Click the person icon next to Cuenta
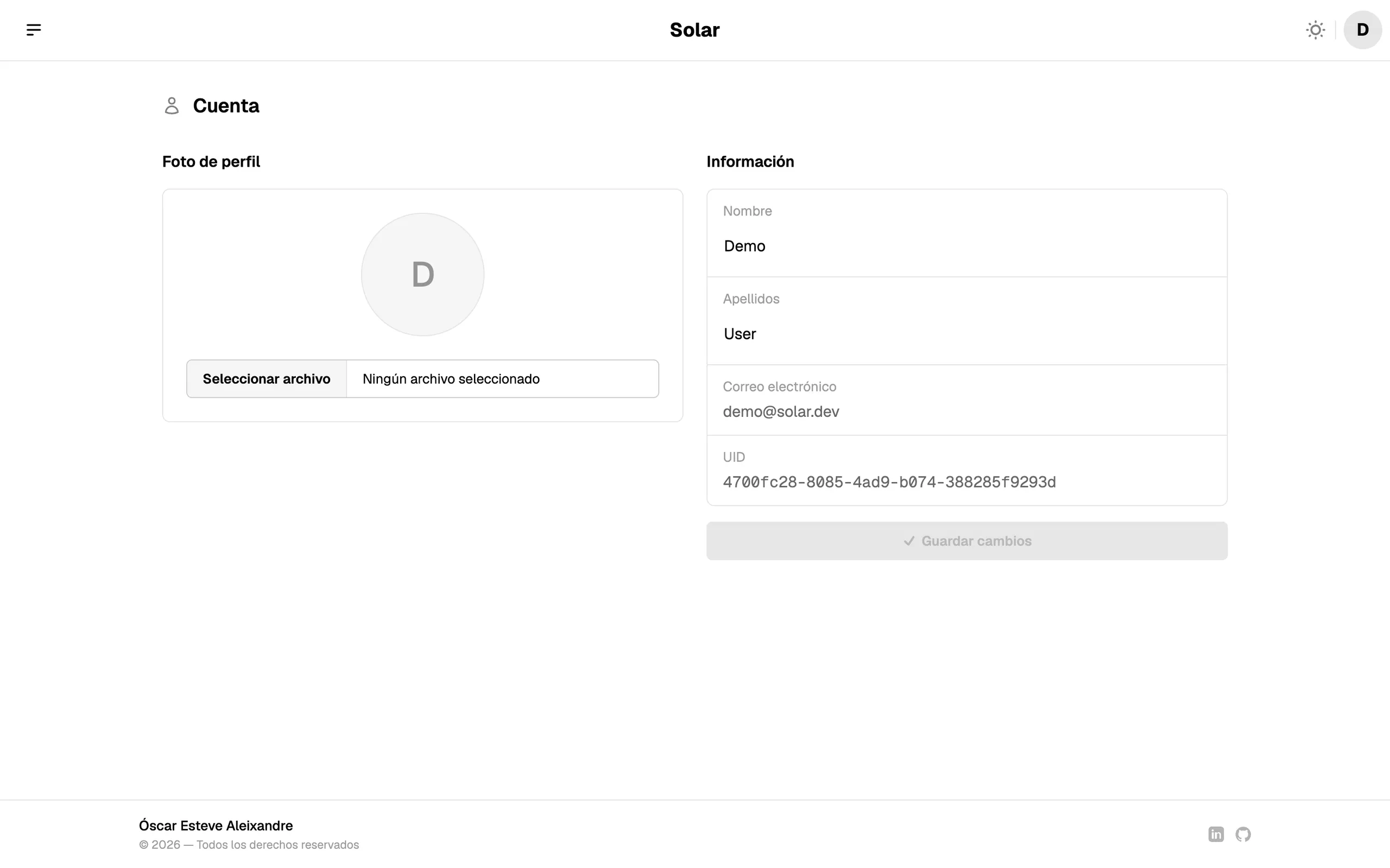 click(x=172, y=106)
